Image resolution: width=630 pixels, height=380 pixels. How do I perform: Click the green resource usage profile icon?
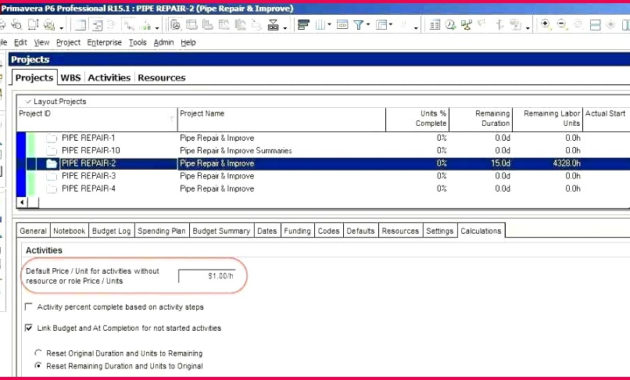[x=147, y=25]
